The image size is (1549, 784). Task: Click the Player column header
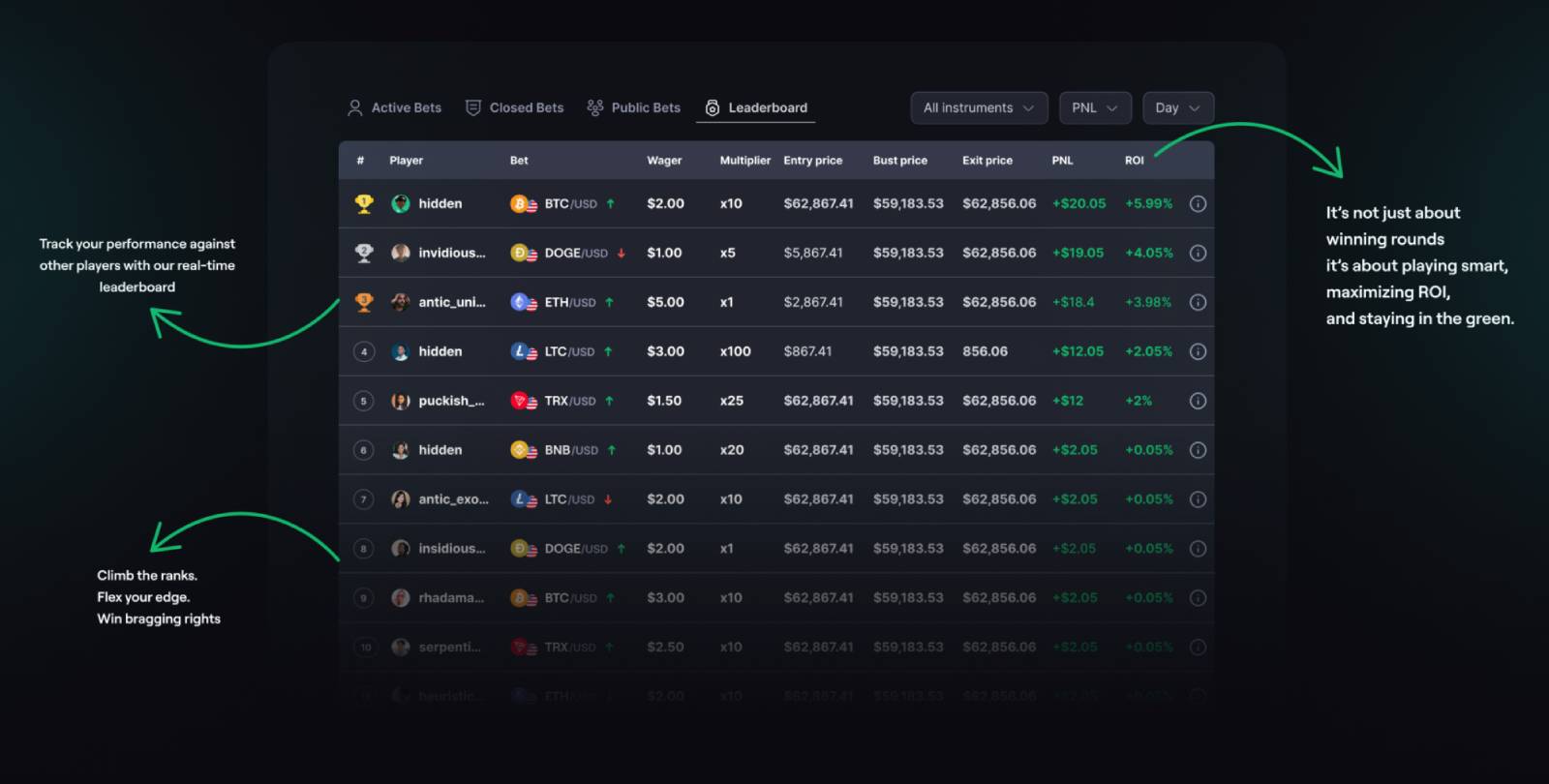[406, 161]
